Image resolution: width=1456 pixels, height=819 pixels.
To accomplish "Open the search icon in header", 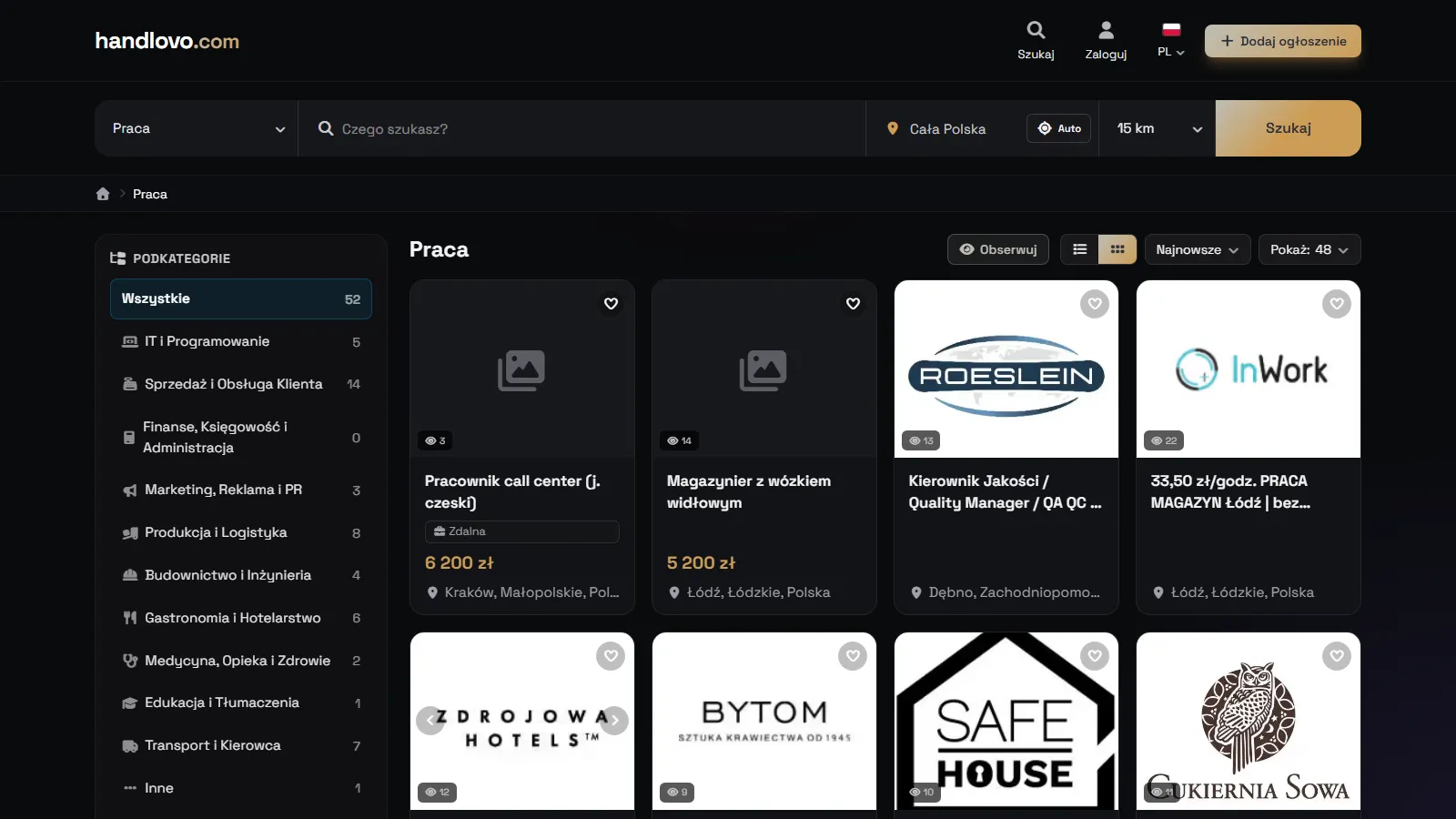I will point(1036,30).
